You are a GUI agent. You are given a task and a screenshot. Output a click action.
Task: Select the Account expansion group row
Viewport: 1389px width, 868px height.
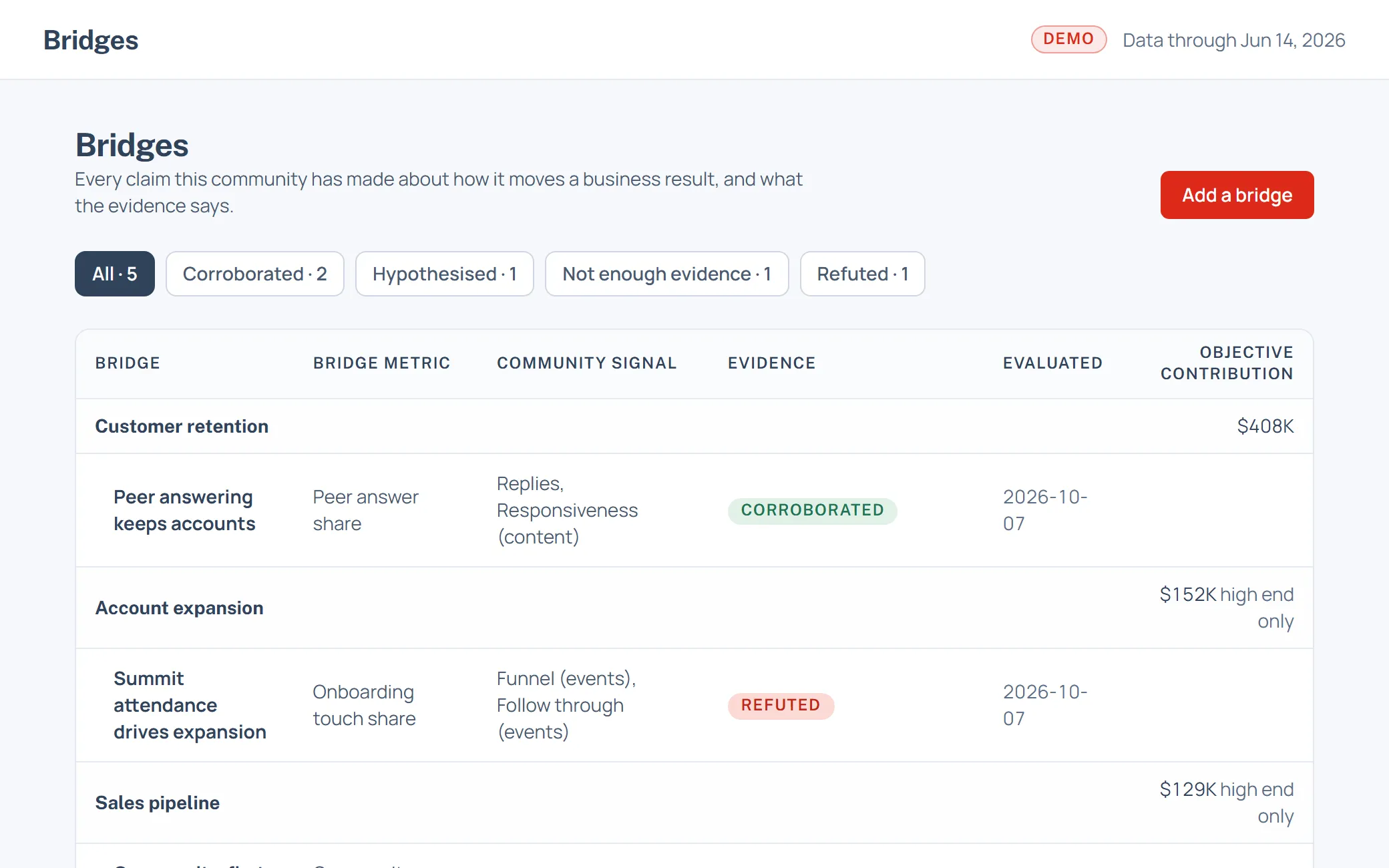coord(694,608)
